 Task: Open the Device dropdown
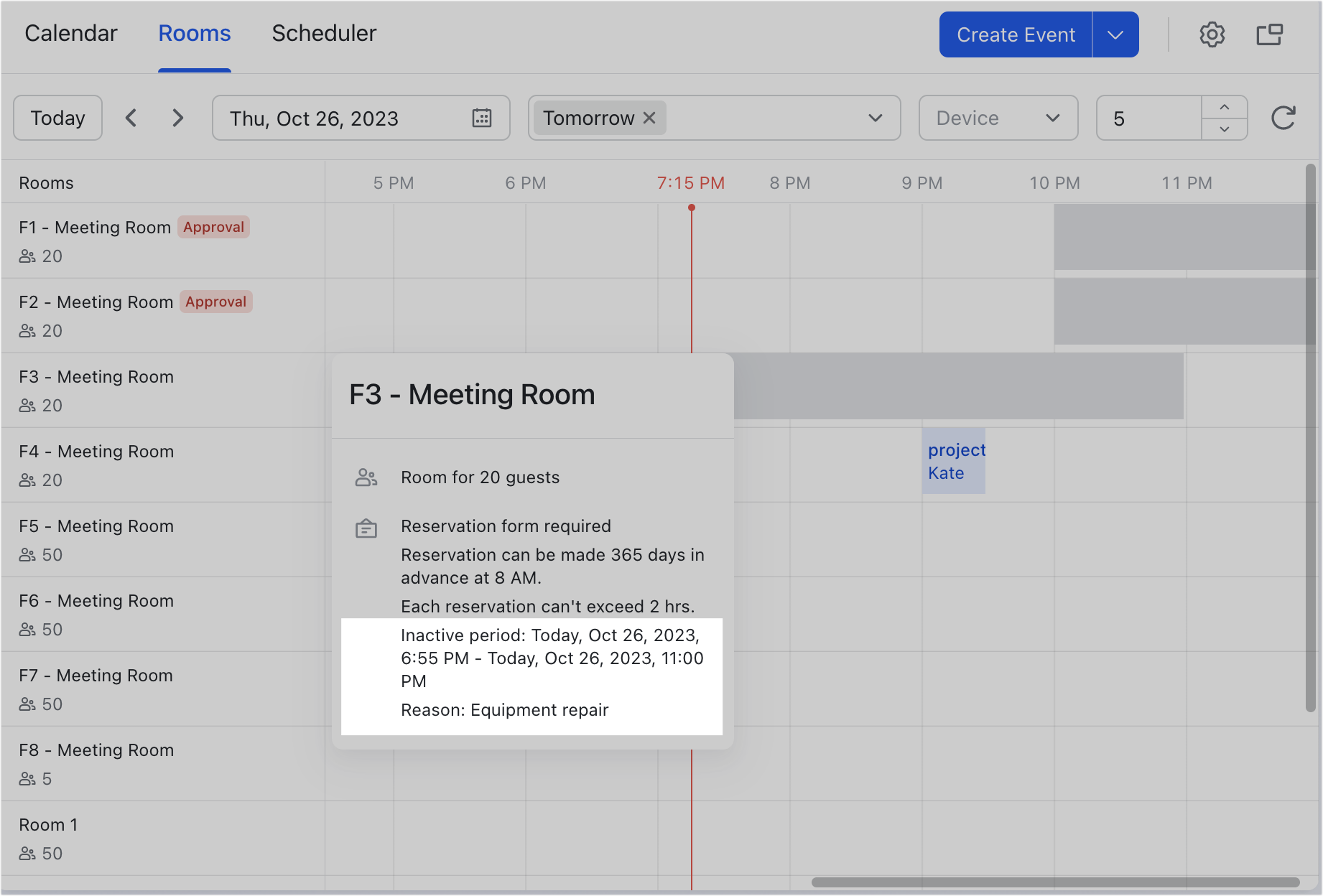(x=998, y=118)
